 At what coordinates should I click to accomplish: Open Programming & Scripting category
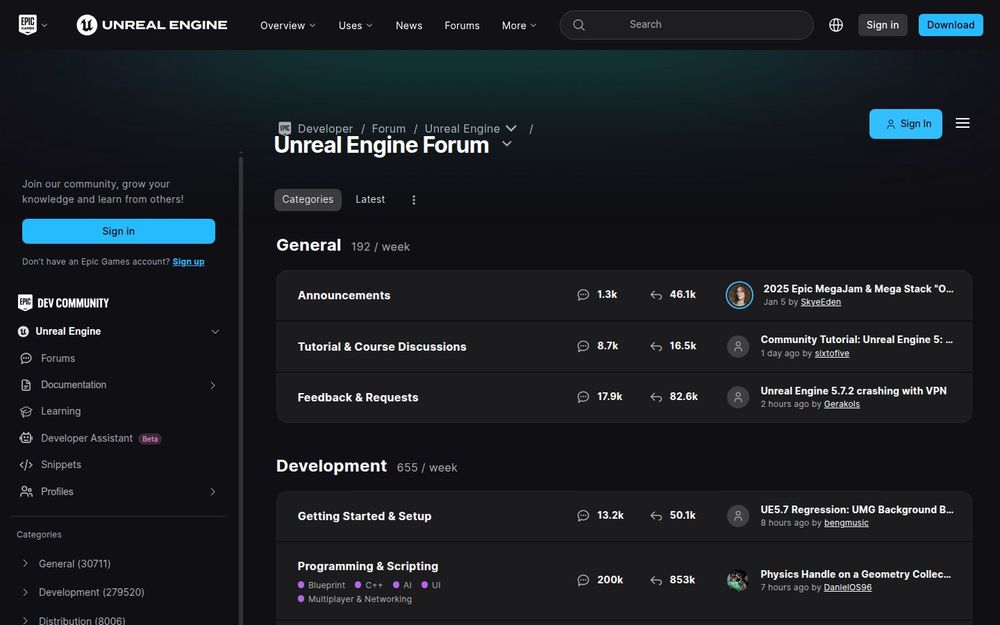click(368, 566)
